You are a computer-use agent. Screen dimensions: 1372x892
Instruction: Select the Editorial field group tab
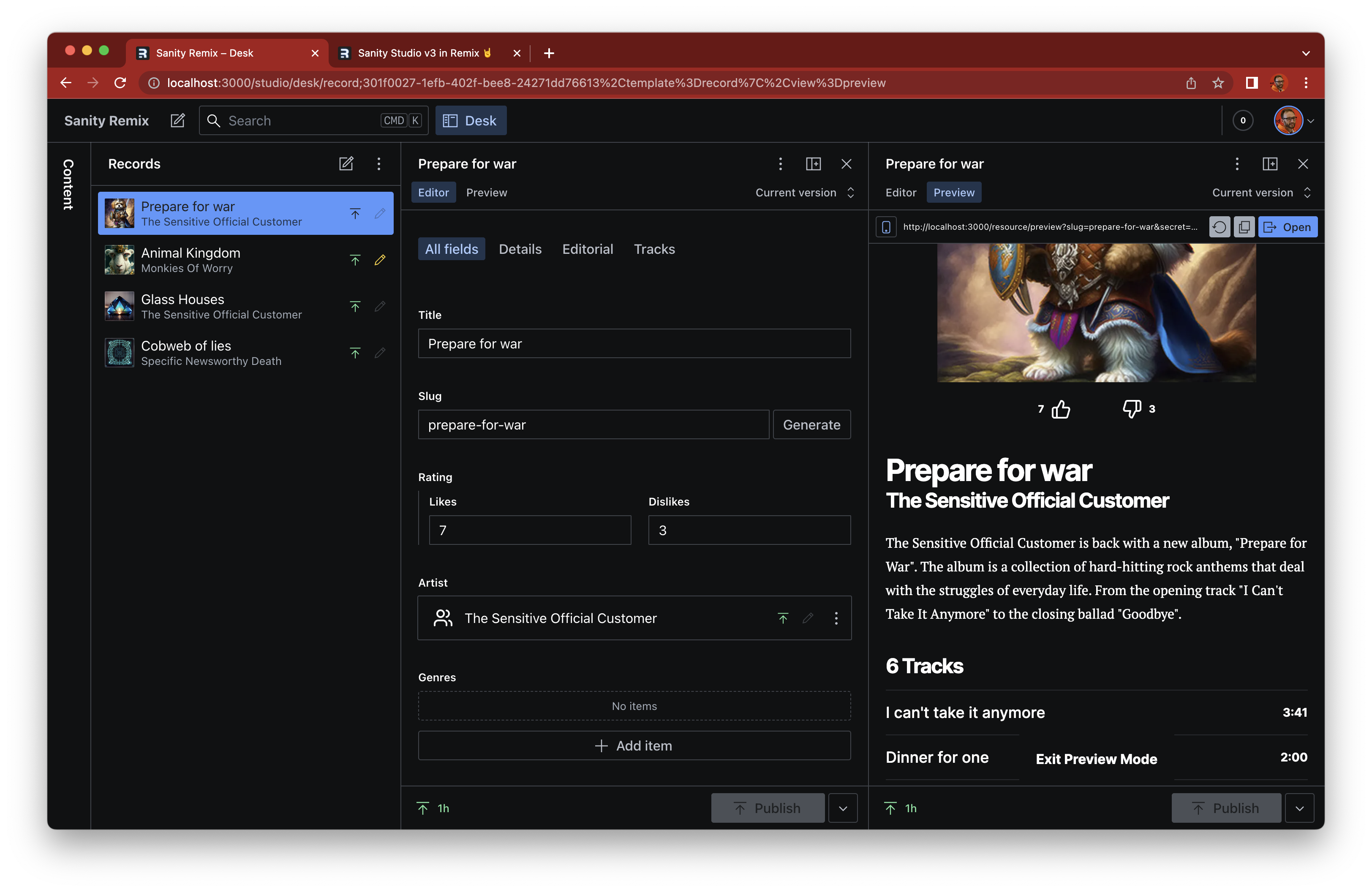(x=588, y=249)
